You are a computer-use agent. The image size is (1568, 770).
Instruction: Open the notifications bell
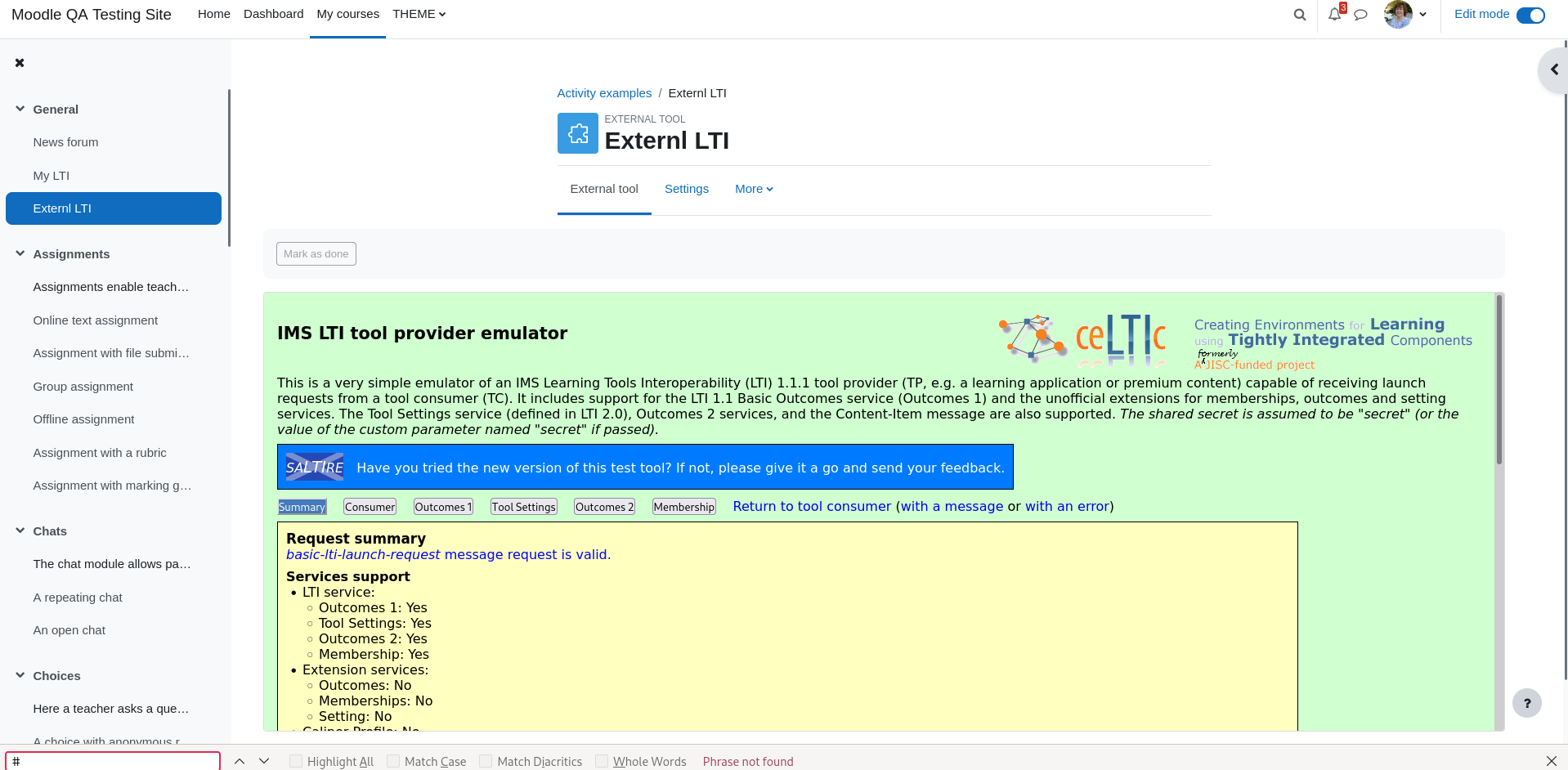pyautogui.click(x=1335, y=14)
